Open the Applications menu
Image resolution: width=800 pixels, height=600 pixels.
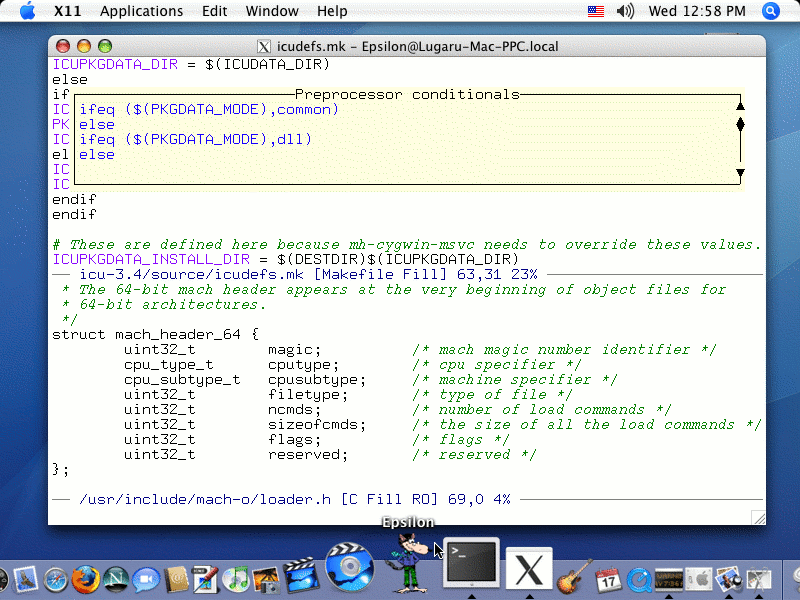click(x=141, y=11)
